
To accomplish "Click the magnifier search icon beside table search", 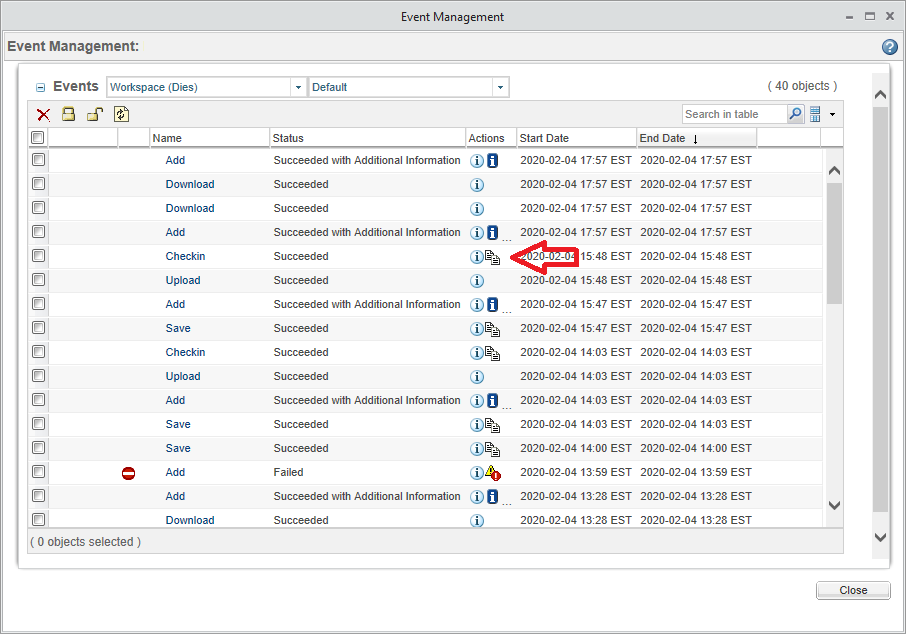I will tap(795, 114).
